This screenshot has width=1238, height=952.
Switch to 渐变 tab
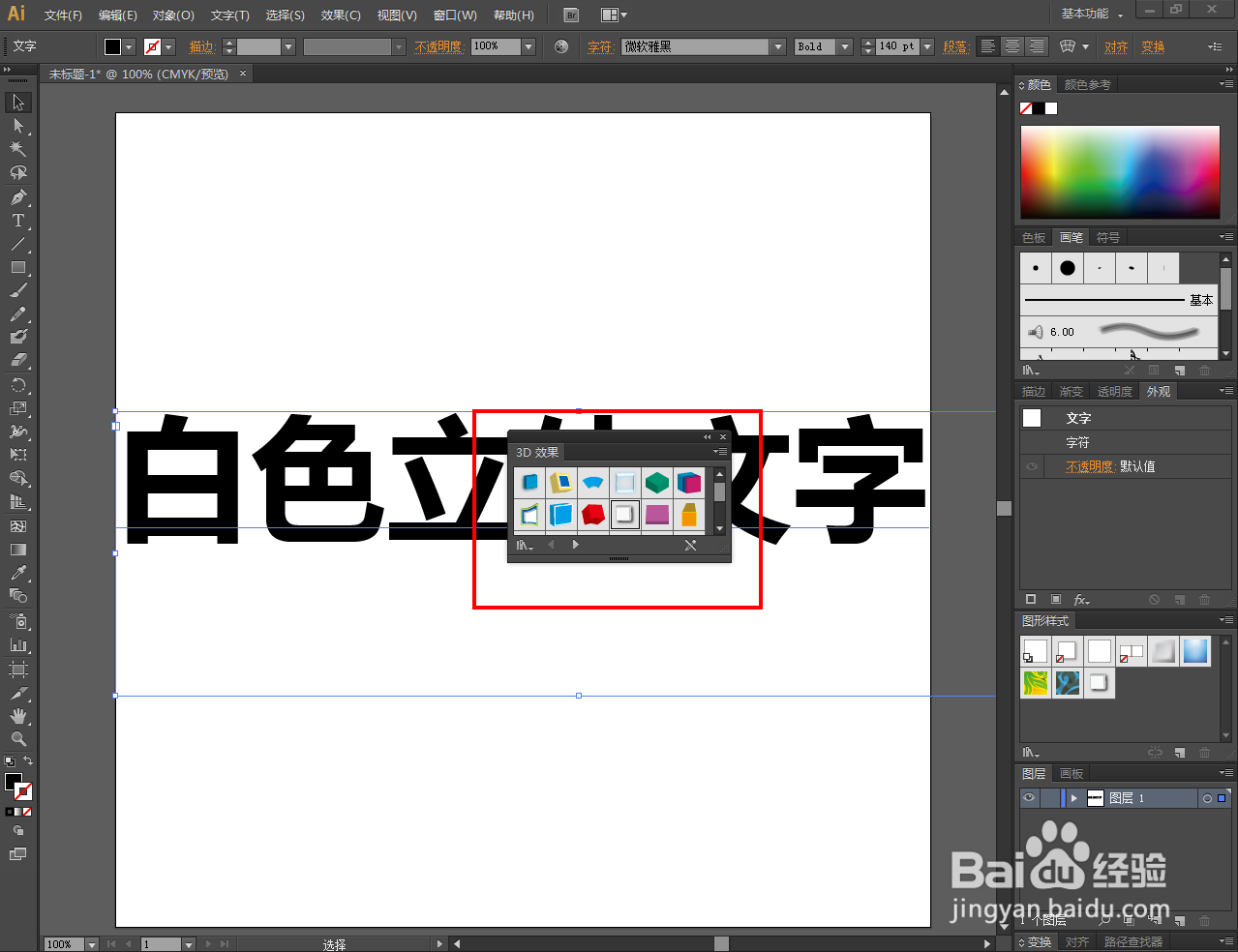click(1071, 392)
